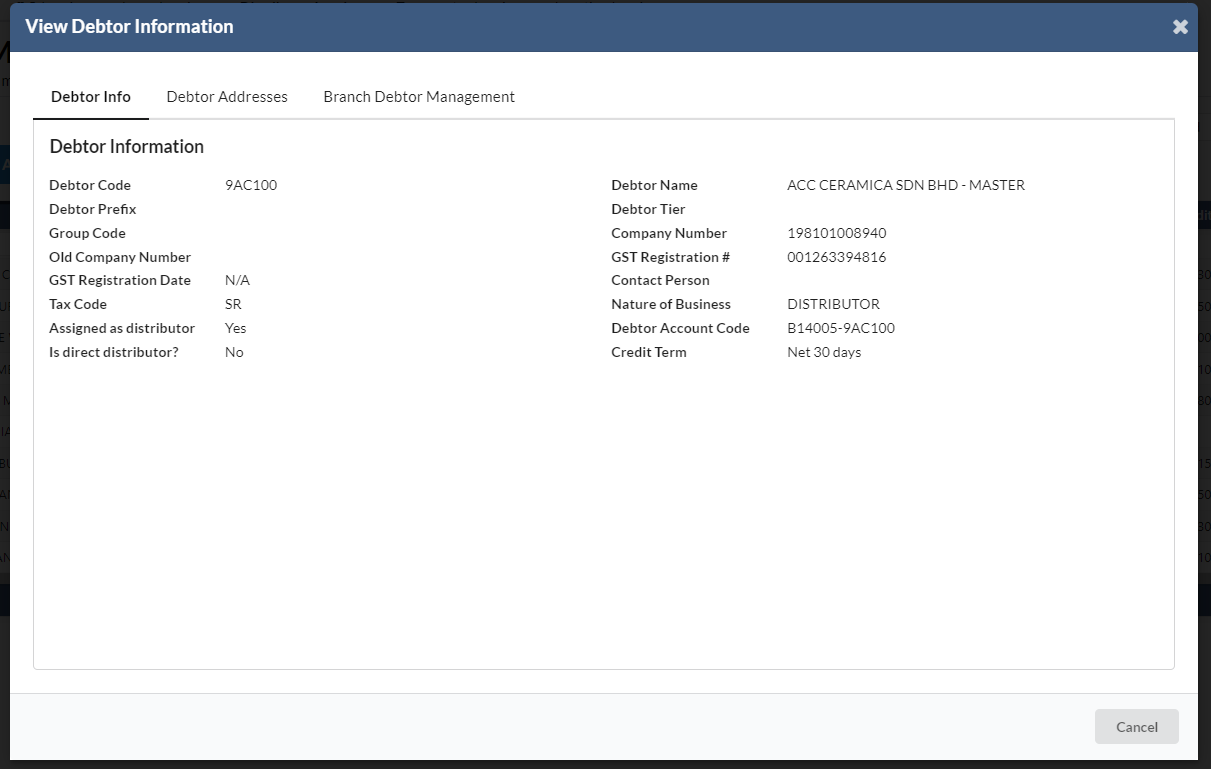The width and height of the screenshot is (1211, 769).
Task: Click the View Debtor Information dialog title
Action: tap(129, 27)
